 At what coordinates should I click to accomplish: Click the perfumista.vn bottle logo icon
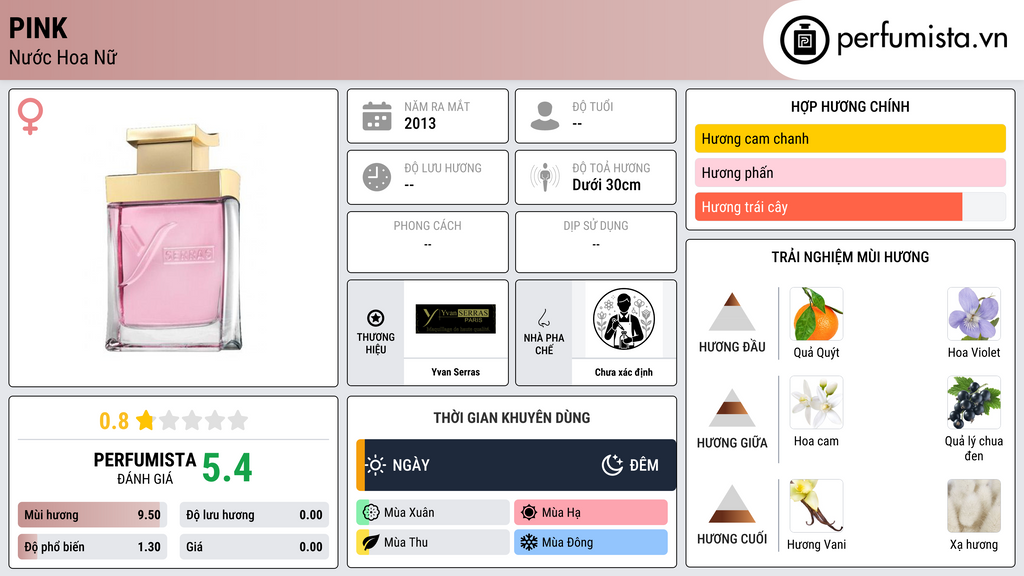[804, 40]
